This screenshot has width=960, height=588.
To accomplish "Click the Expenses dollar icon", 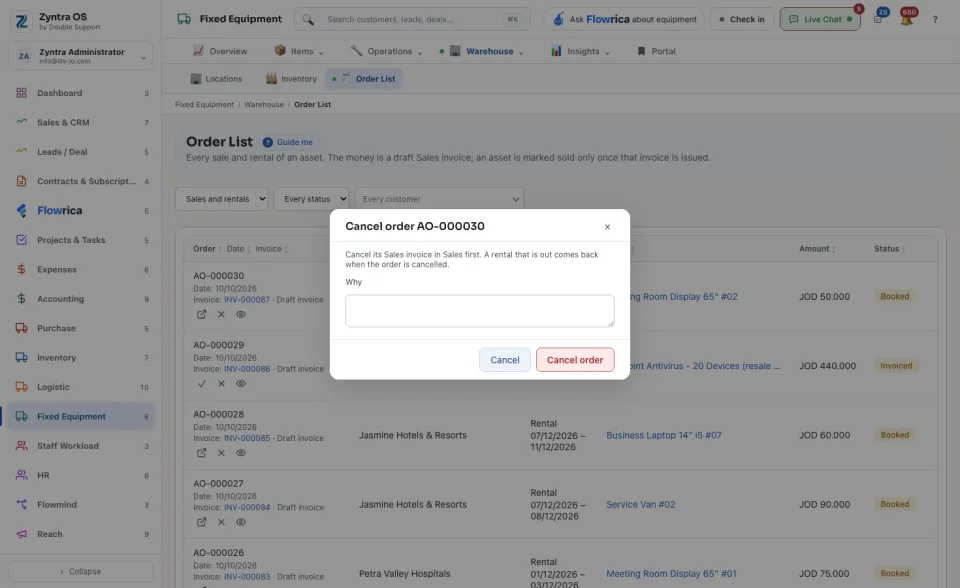I will click(21, 270).
